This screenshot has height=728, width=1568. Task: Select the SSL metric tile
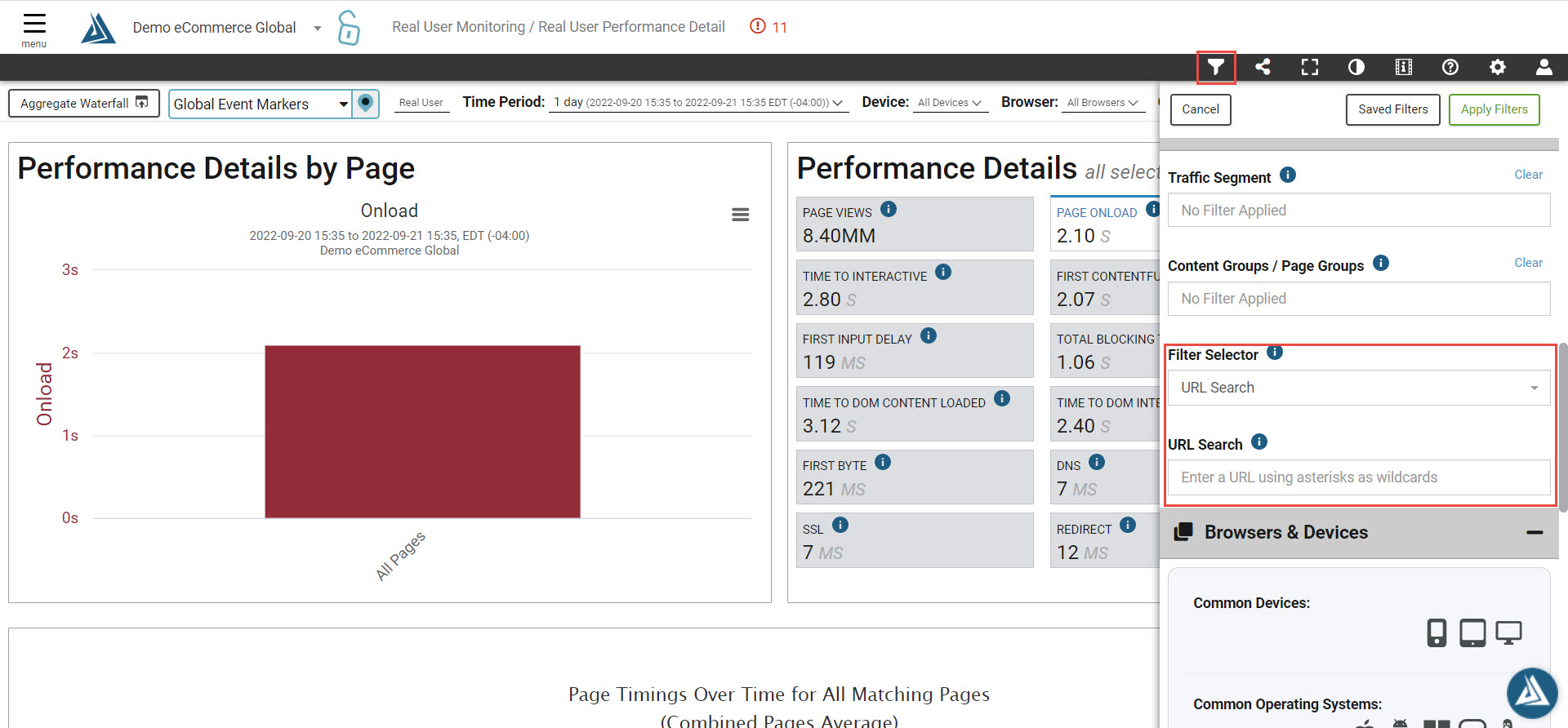coord(915,540)
